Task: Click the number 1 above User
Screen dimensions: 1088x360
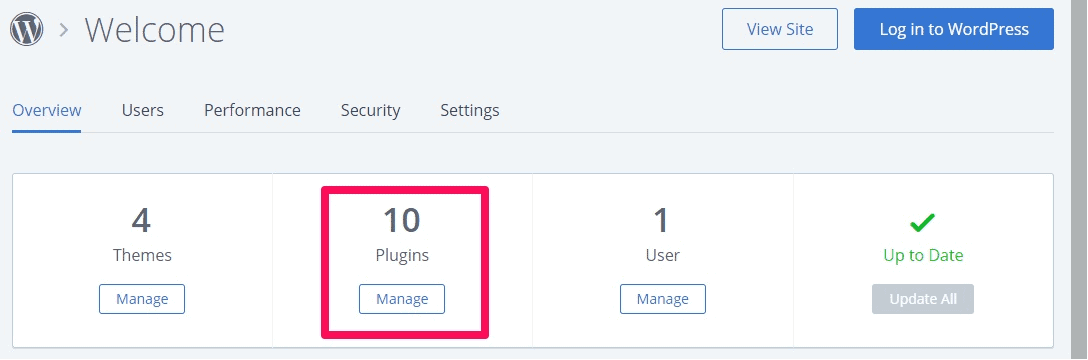Action: 662,221
